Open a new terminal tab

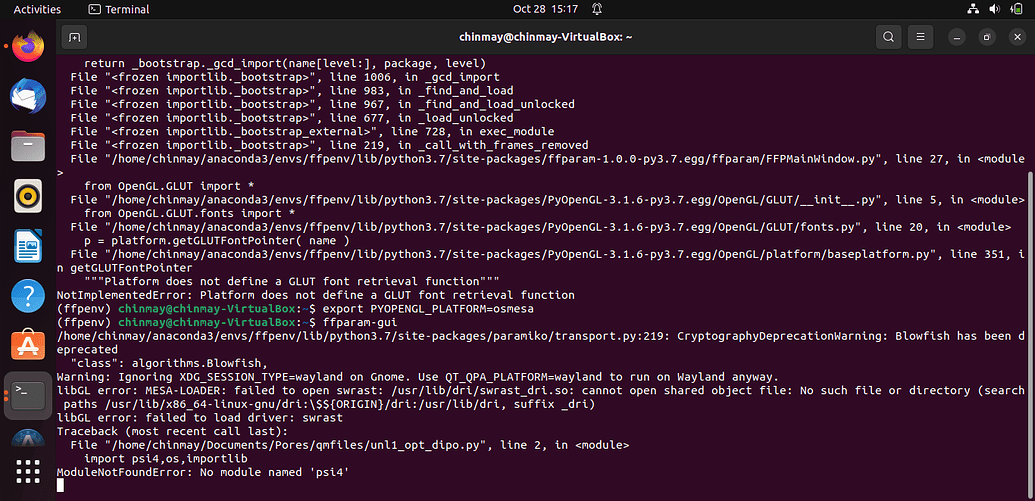click(x=74, y=38)
